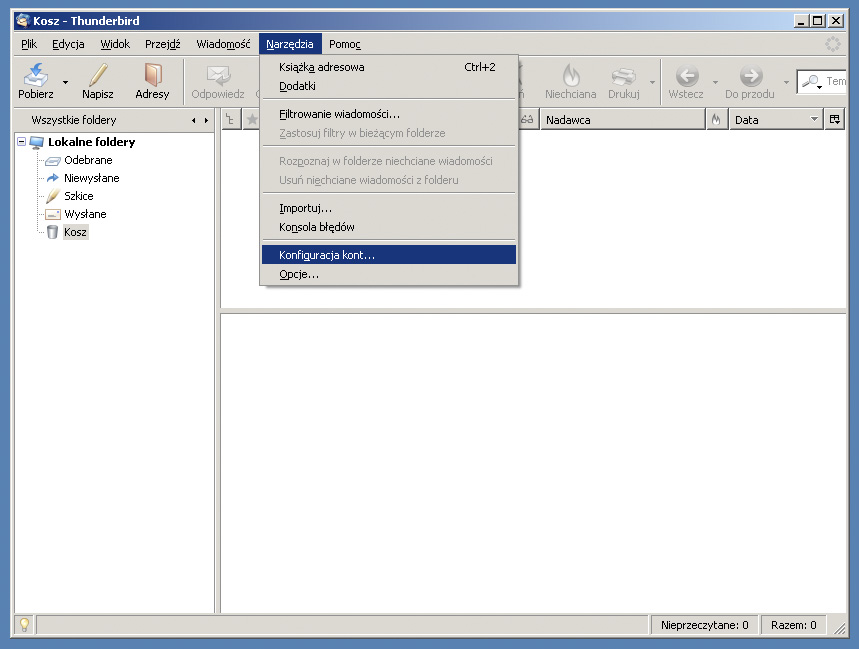Click the Pobierz (get mail) icon
The height and width of the screenshot is (649, 859).
(x=36, y=76)
